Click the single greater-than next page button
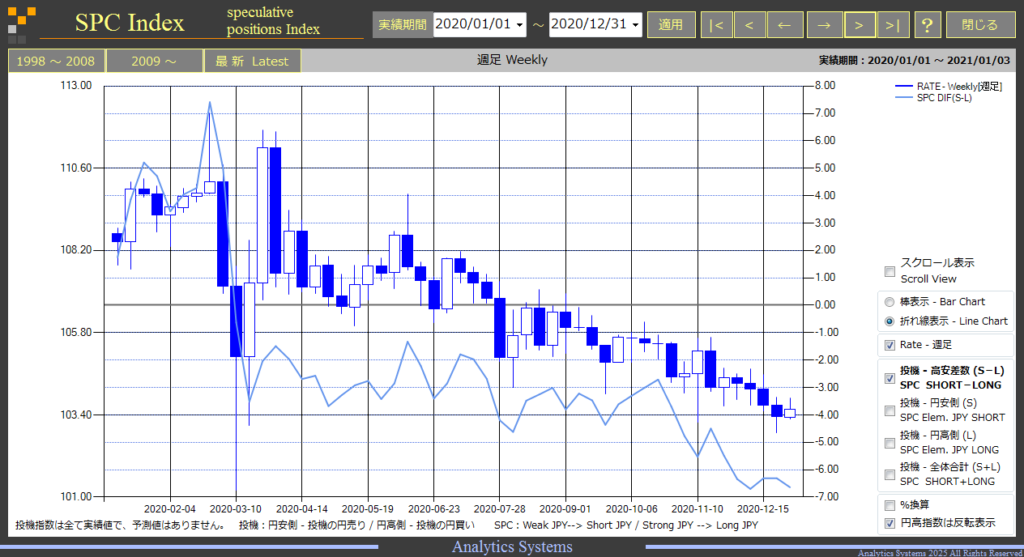 click(x=859, y=25)
